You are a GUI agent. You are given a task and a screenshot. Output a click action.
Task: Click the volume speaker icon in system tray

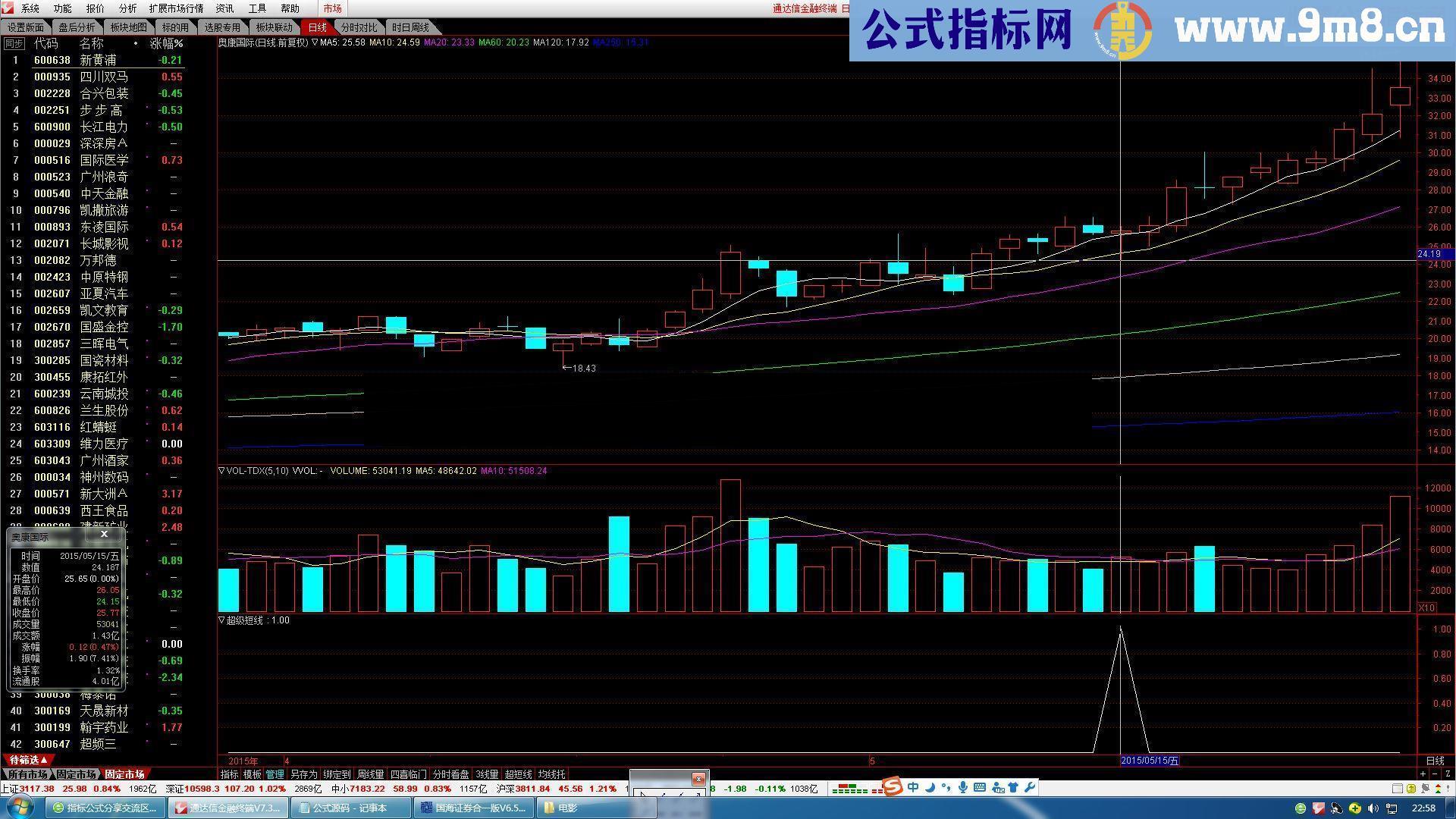(x=1373, y=808)
